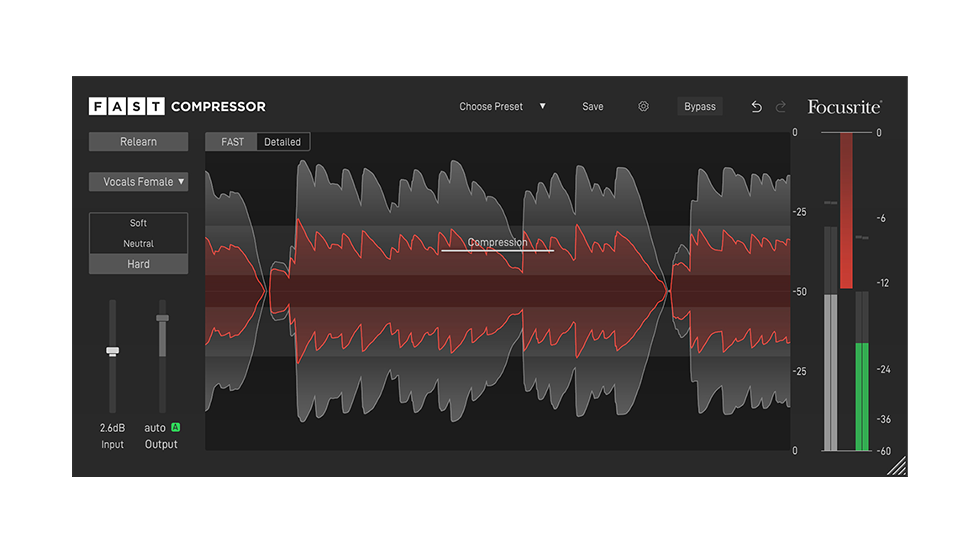Viewport: 980px width, 540px height.
Task: Click the Focusrite brand logo
Action: click(x=844, y=106)
